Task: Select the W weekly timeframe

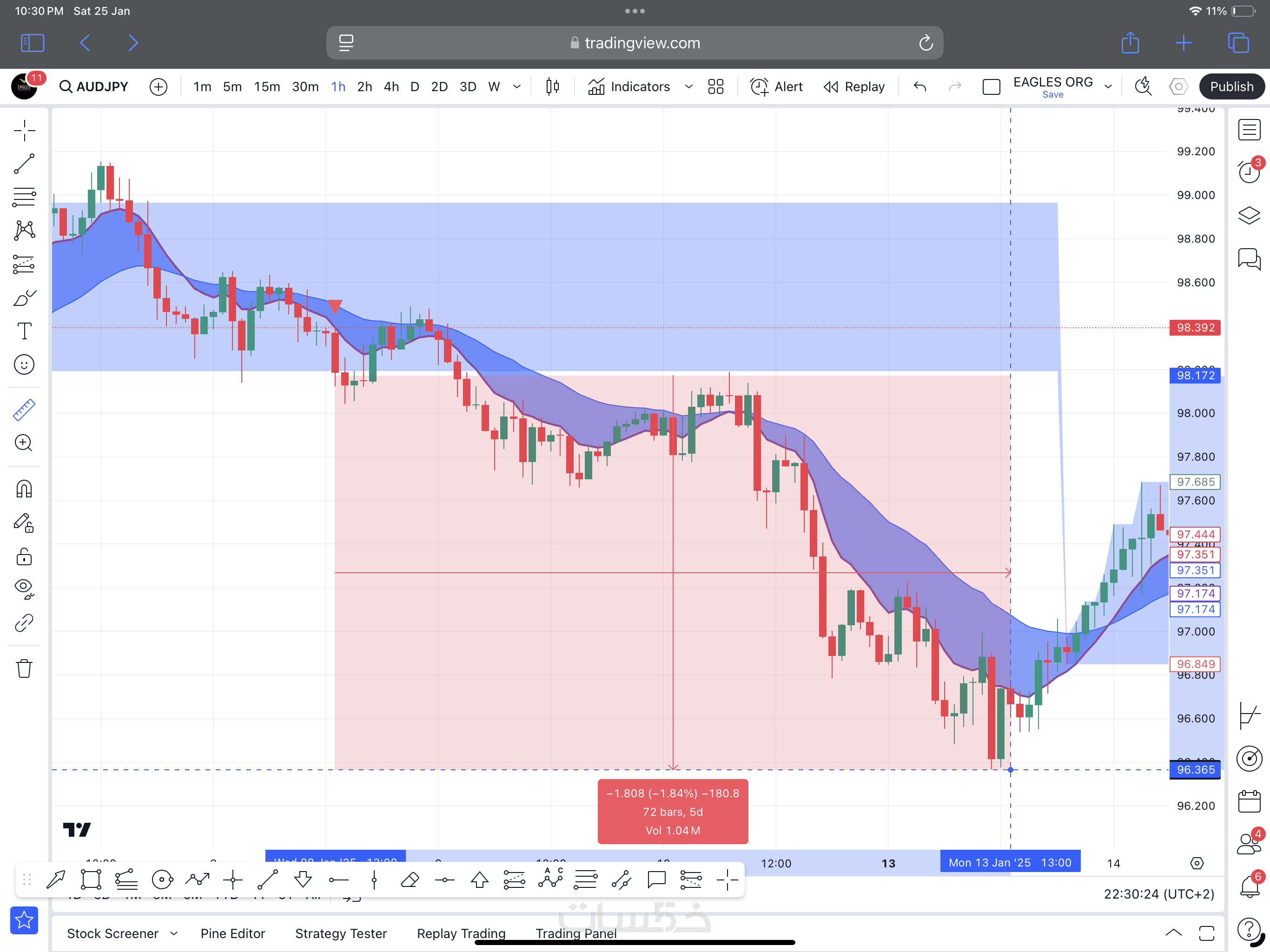Action: tap(494, 87)
